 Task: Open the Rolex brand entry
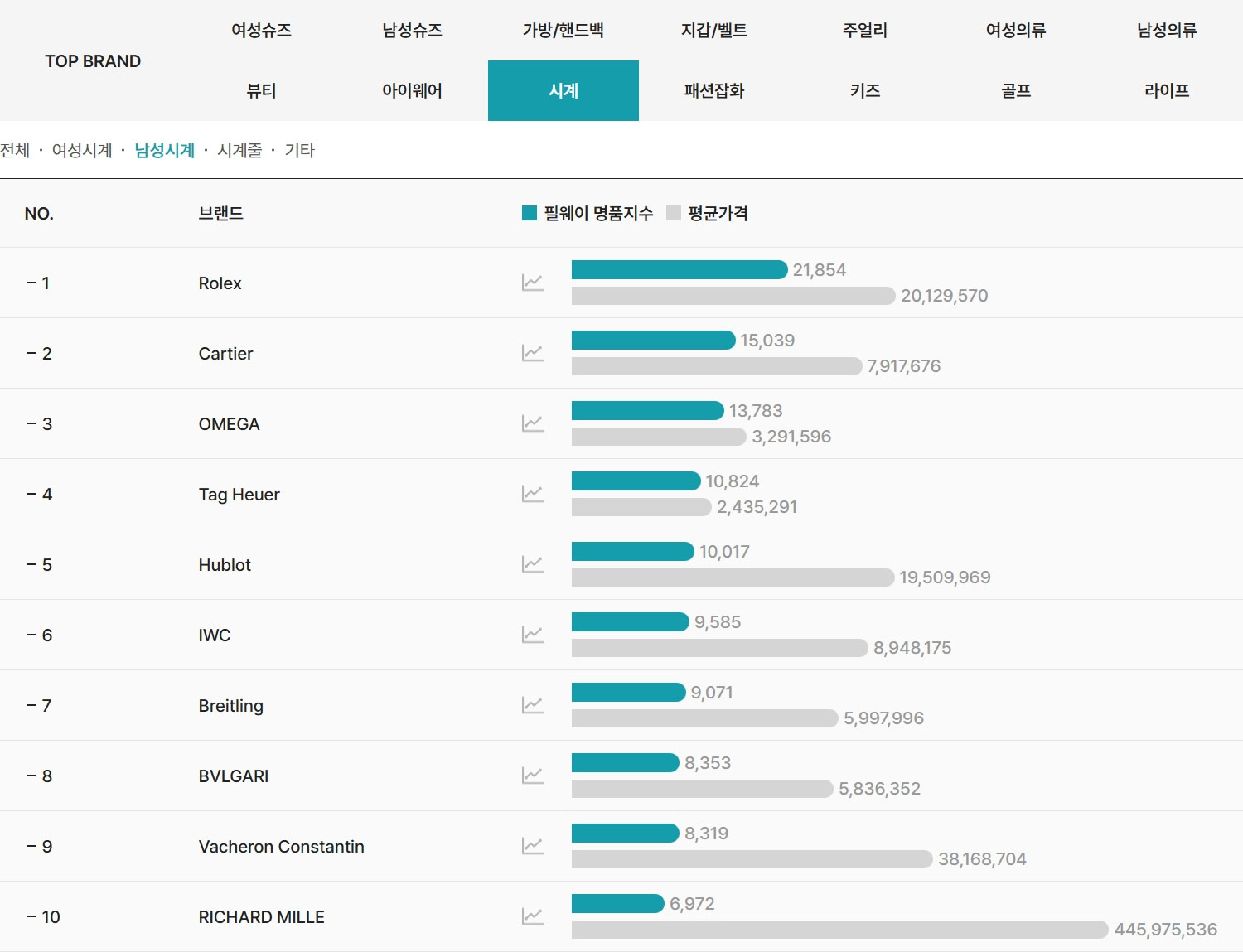(x=220, y=283)
